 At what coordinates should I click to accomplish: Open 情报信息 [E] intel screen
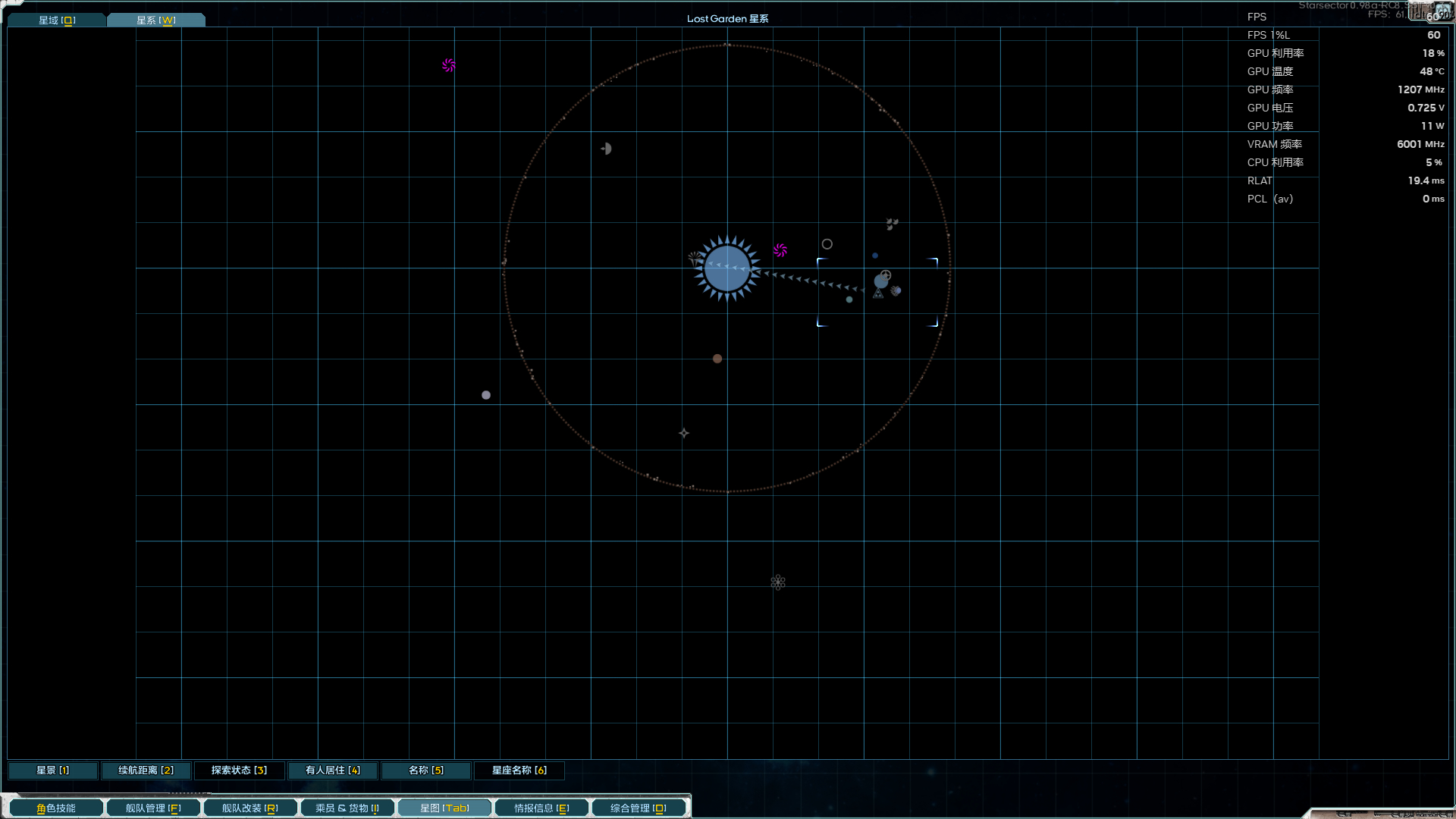pyautogui.click(x=541, y=808)
